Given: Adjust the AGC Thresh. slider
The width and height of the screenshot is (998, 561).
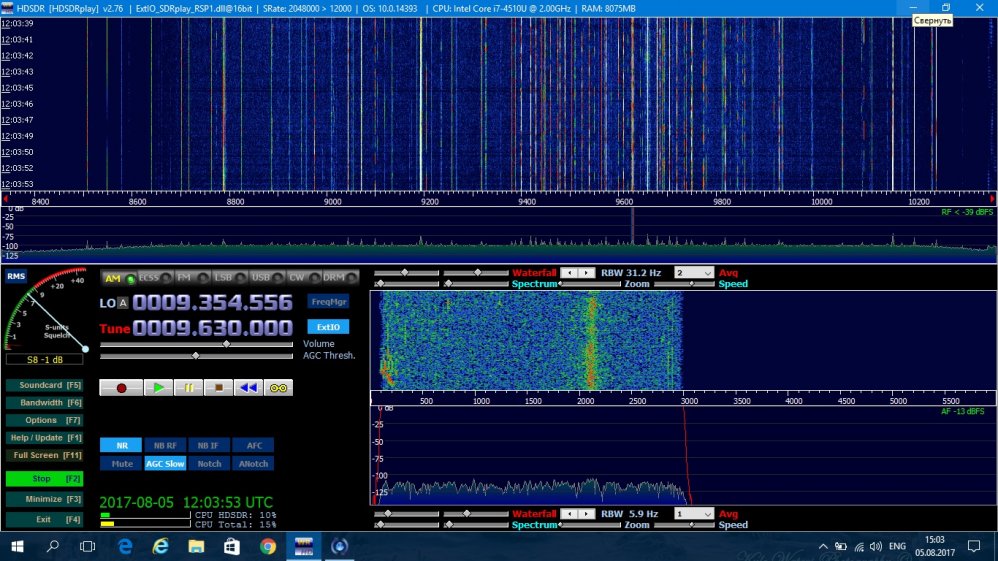Looking at the screenshot, I should click(195, 356).
